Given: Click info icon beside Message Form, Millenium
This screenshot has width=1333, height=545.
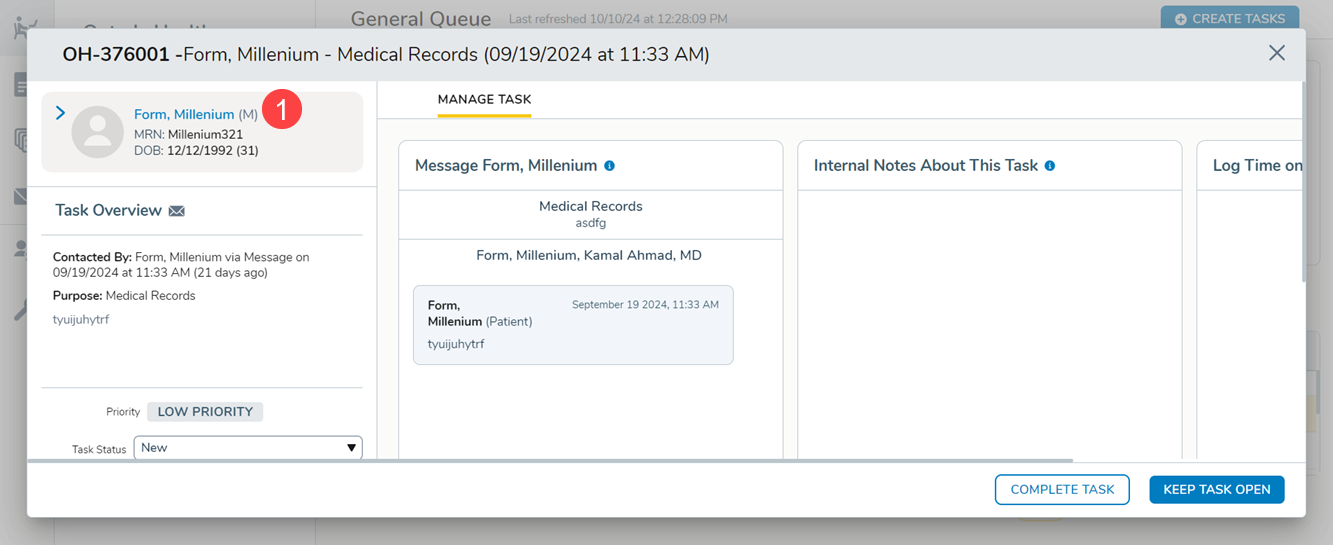Looking at the screenshot, I should (610, 166).
